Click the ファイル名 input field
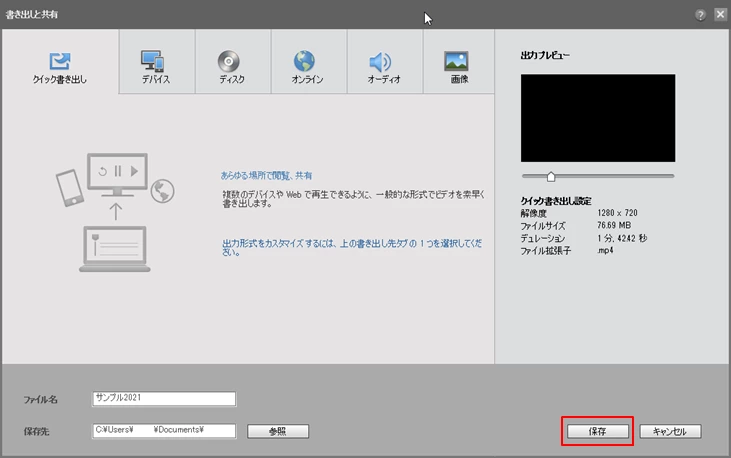The image size is (731, 458). 164,399
